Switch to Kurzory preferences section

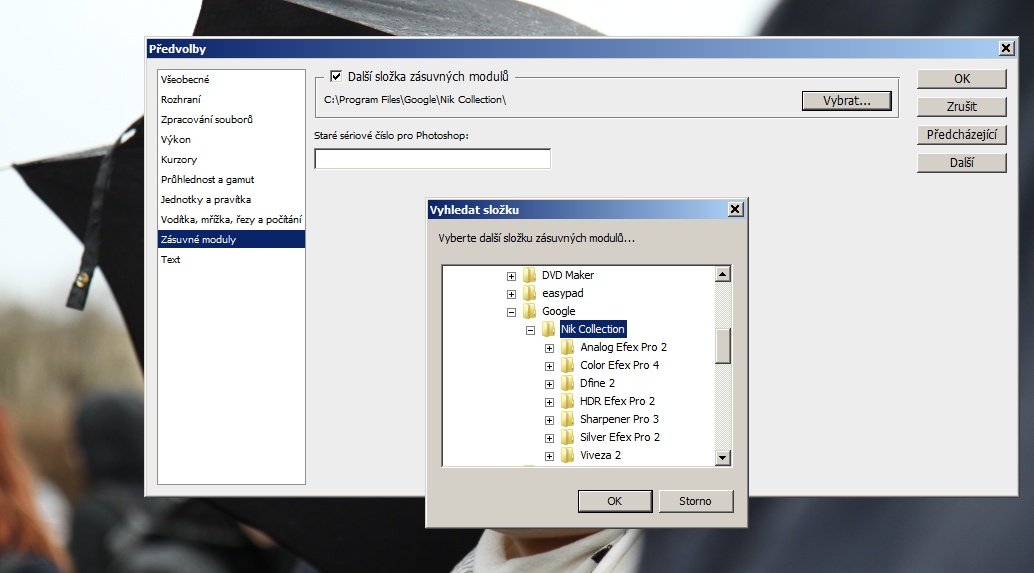pyautogui.click(x=179, y=159)
